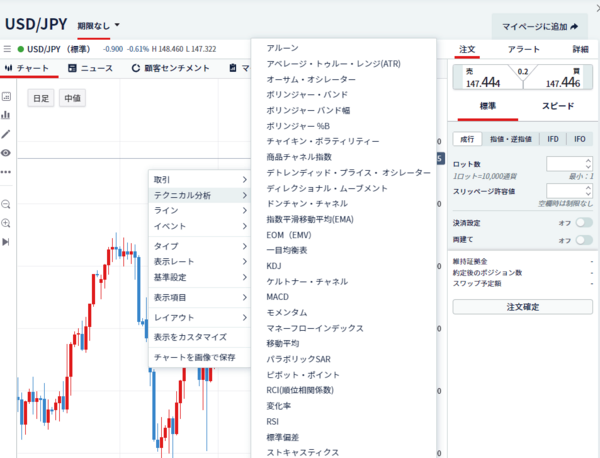Open the three-dots more tools icon
600x458 pixels.
coord(7,171)
